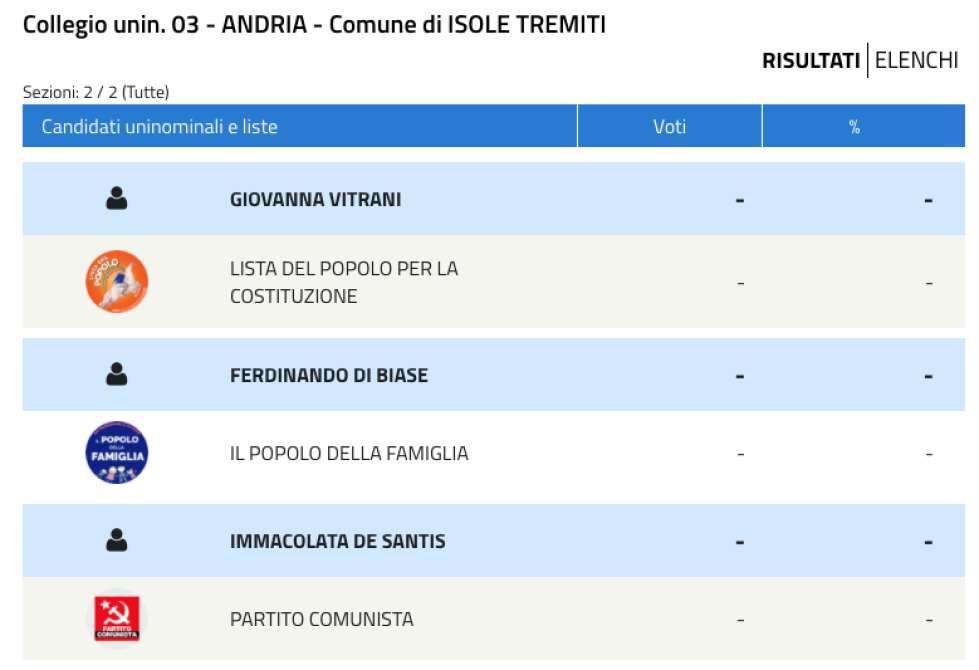This screenshot has width=979, height=670.
Task: Select PARTITO COMUNISTA list name
Action: [x=322, y=619]
